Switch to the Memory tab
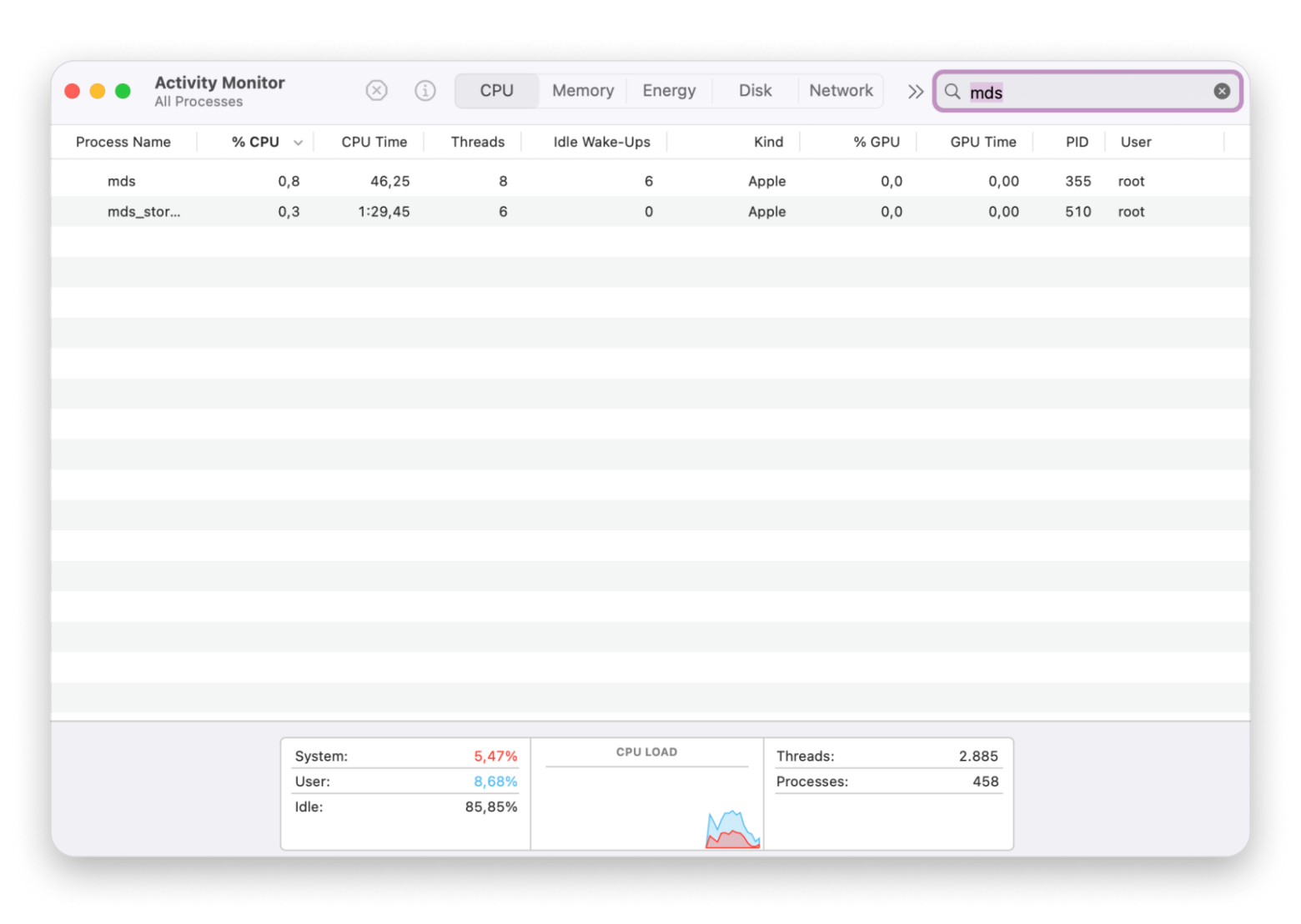The image size is (1301, 924). 583,90
